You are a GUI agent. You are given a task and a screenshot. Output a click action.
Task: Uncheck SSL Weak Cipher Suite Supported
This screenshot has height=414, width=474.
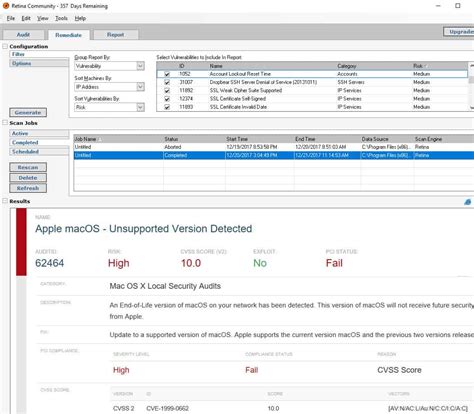(x=167, y=91)
